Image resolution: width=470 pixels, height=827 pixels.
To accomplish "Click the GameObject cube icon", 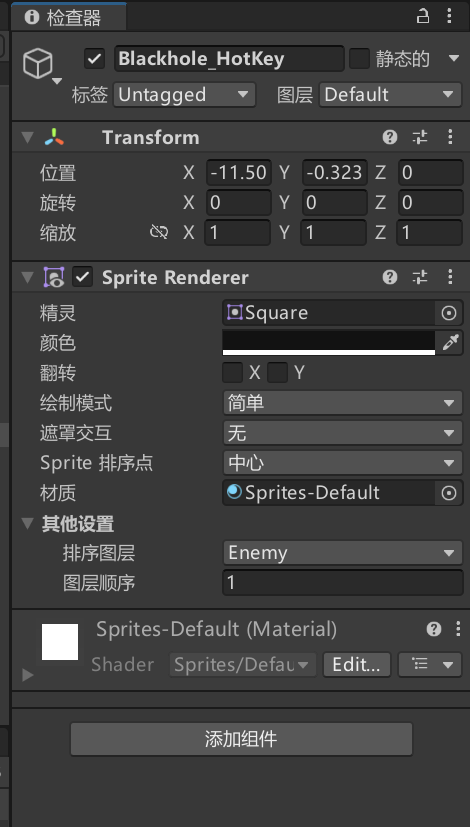I will pyautogui.click(x=38, y=64).
